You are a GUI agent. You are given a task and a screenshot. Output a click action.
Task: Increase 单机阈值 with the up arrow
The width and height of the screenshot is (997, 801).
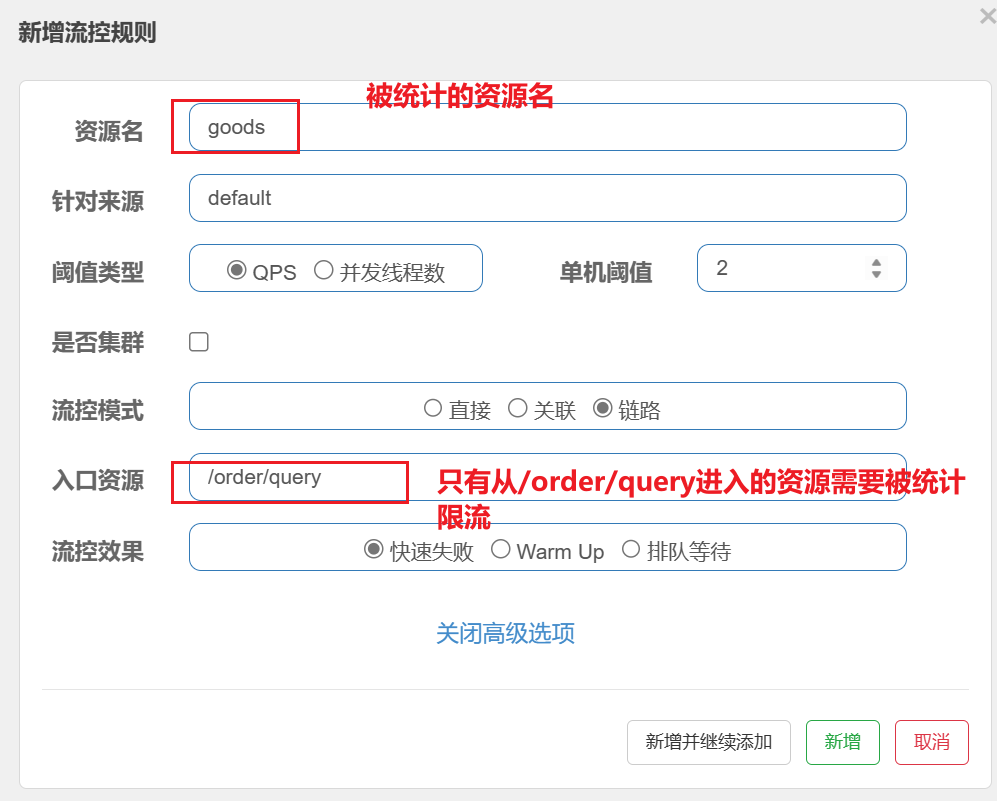pos(876,263)
